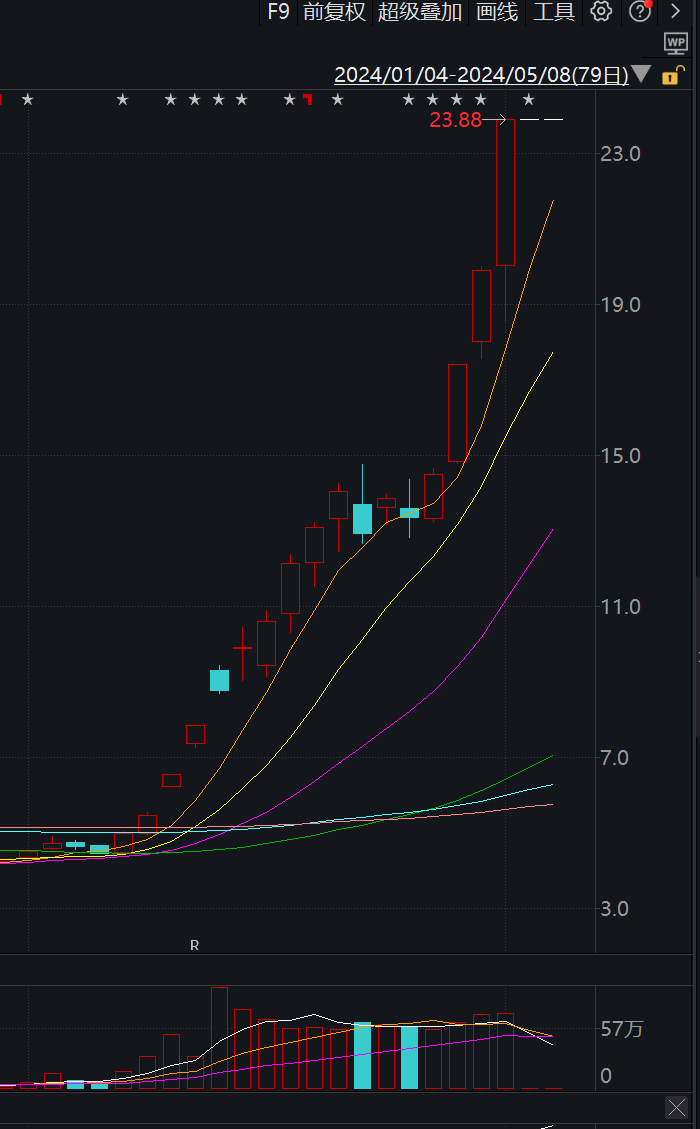Close indicator pane with X icon
The width and height of the screenshot is (700, 1129).
point(676,1107)
